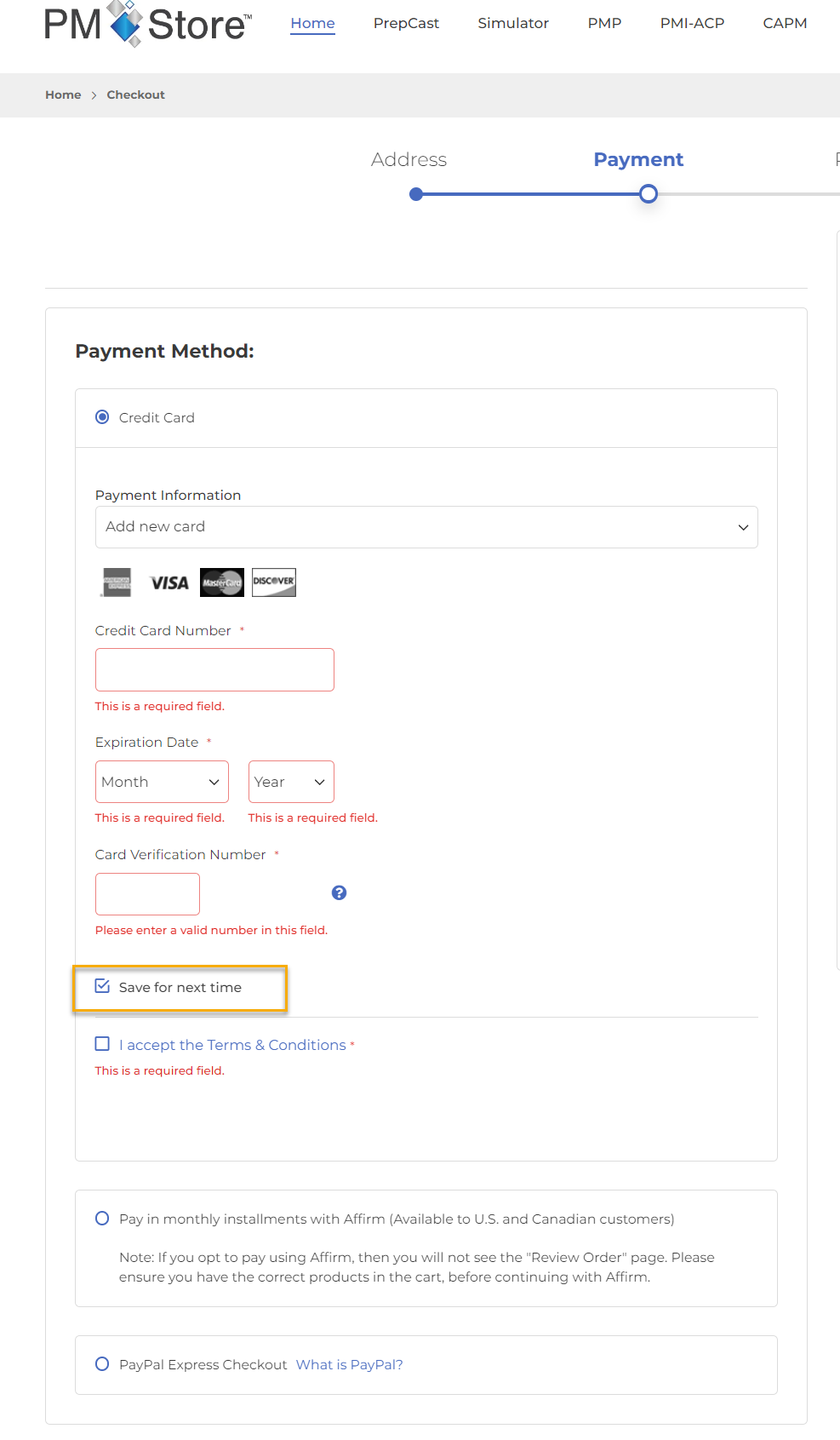
Task: Open the PrepCast menu item
Action: [406, 23]
